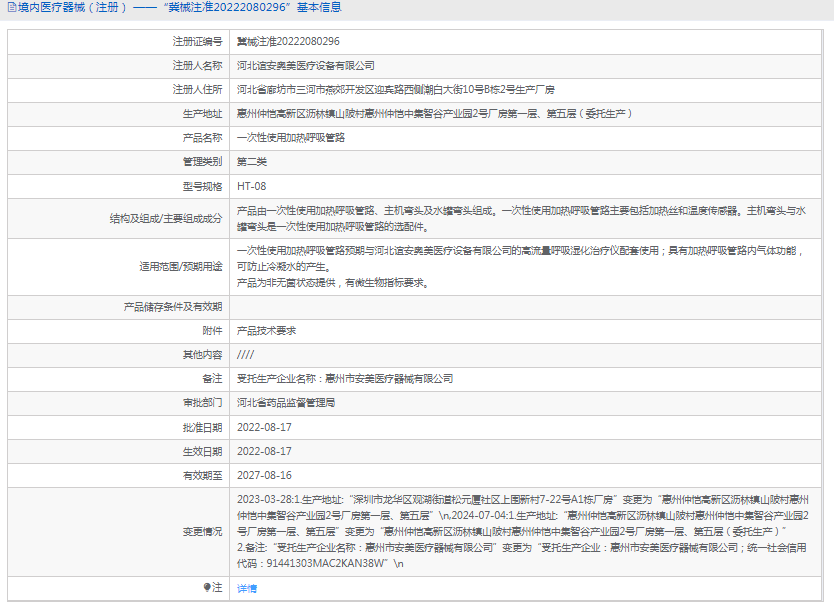834x609 pixels.
Task: Click 河北谊安奥美医疗设备有限公司 in 注册人名称 row
Action: (x=306, y=65)
